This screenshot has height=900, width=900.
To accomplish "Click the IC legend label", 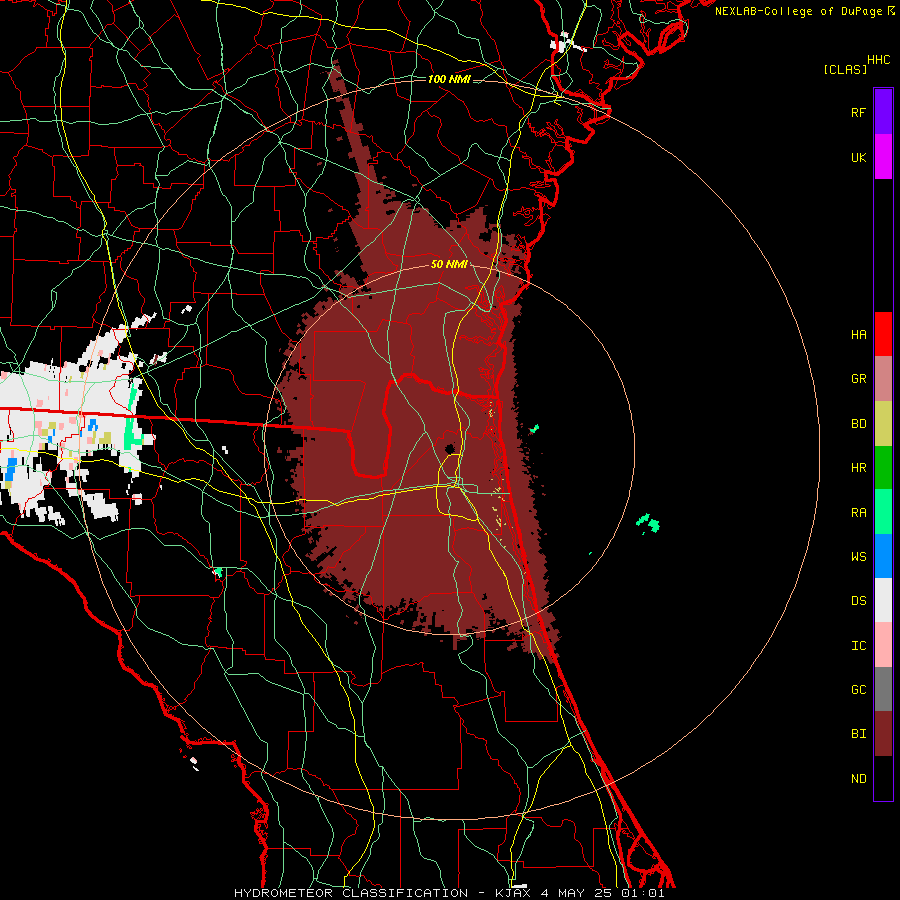I will click(x=858, y=645).
